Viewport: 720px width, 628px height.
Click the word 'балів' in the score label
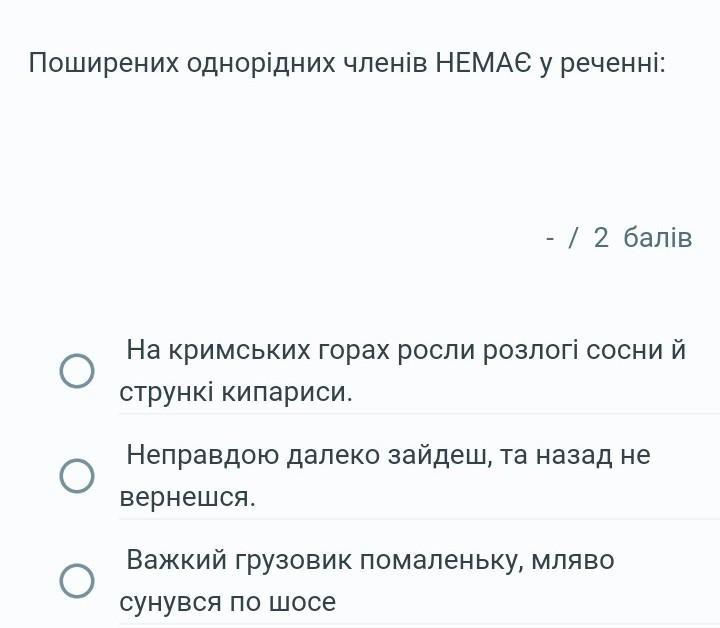click(657, 238)
